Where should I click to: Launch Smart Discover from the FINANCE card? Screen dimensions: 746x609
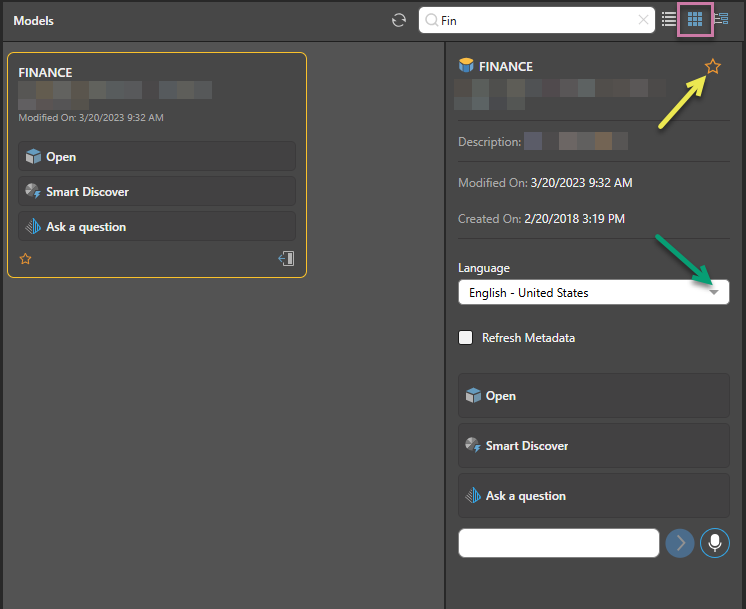[x=157, y=192]
